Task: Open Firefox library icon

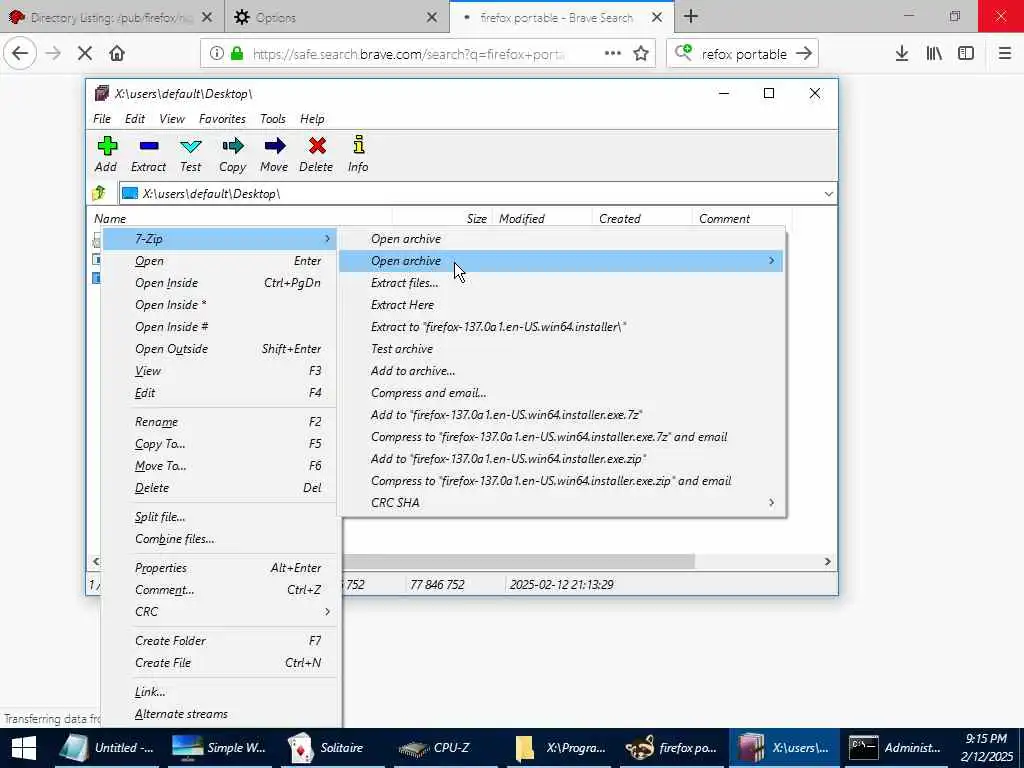Action: pyautogui.click(x=934, y=54)
